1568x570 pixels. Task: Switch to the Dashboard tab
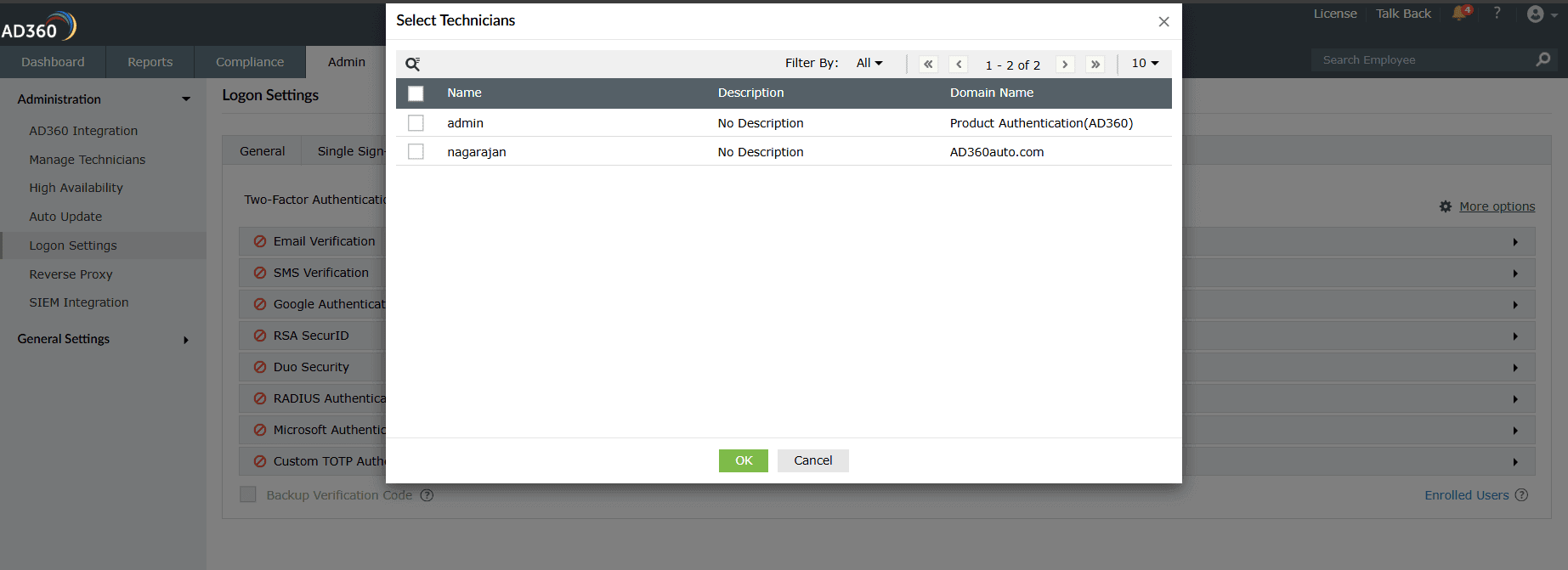coord(53,62)
